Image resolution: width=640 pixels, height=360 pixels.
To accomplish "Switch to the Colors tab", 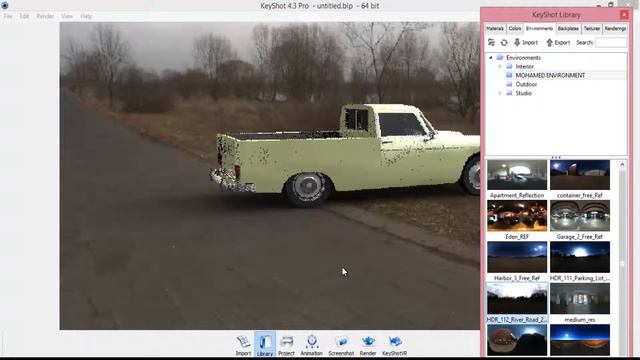I will 515,29.
